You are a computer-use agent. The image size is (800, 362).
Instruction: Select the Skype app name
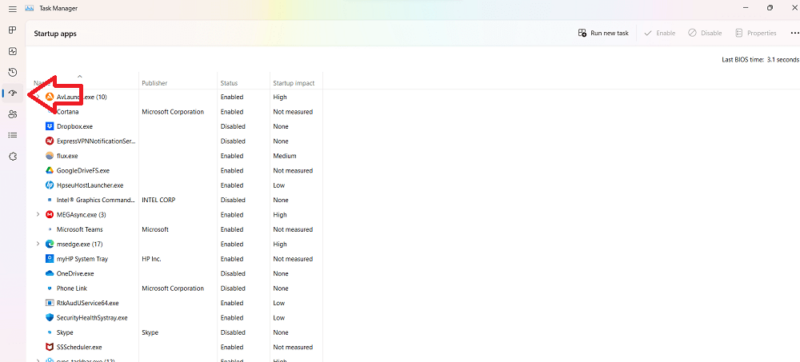click(x=65, y=332)
